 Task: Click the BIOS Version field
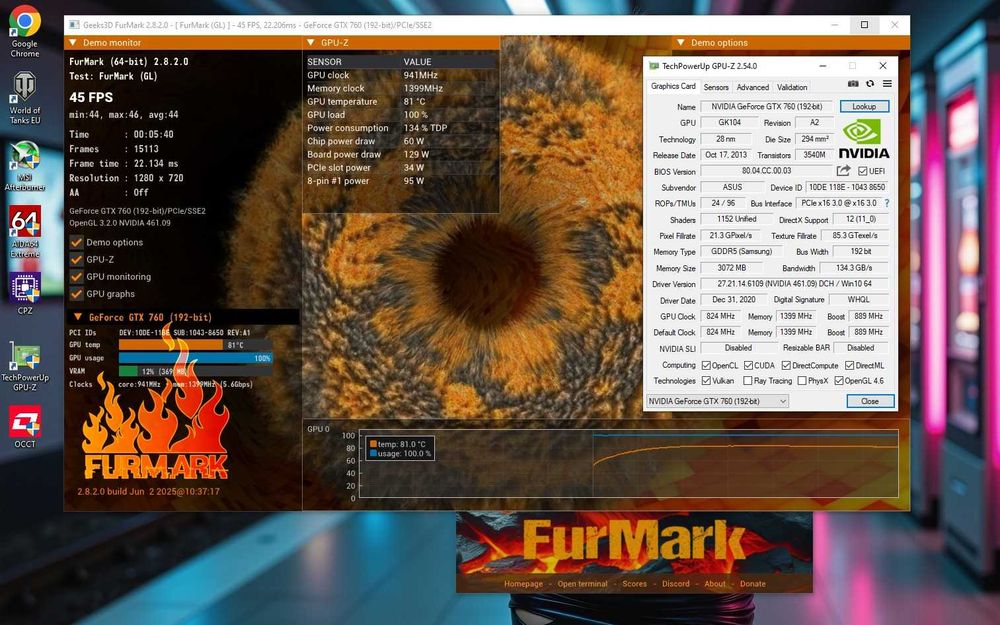click(766, 171)
